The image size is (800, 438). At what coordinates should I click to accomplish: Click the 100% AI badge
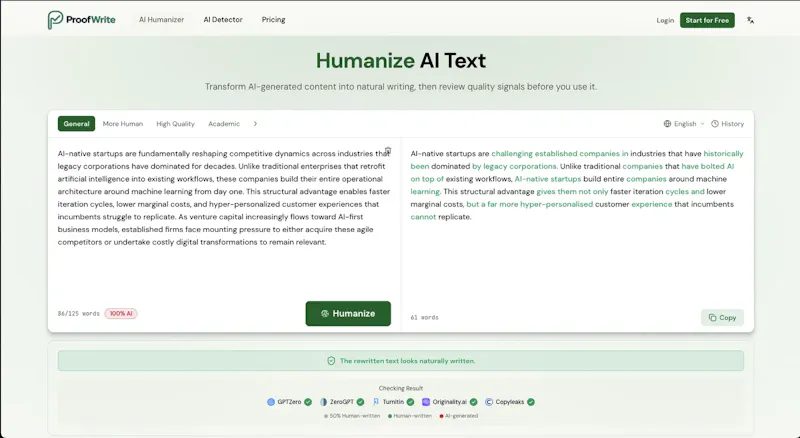121,313
